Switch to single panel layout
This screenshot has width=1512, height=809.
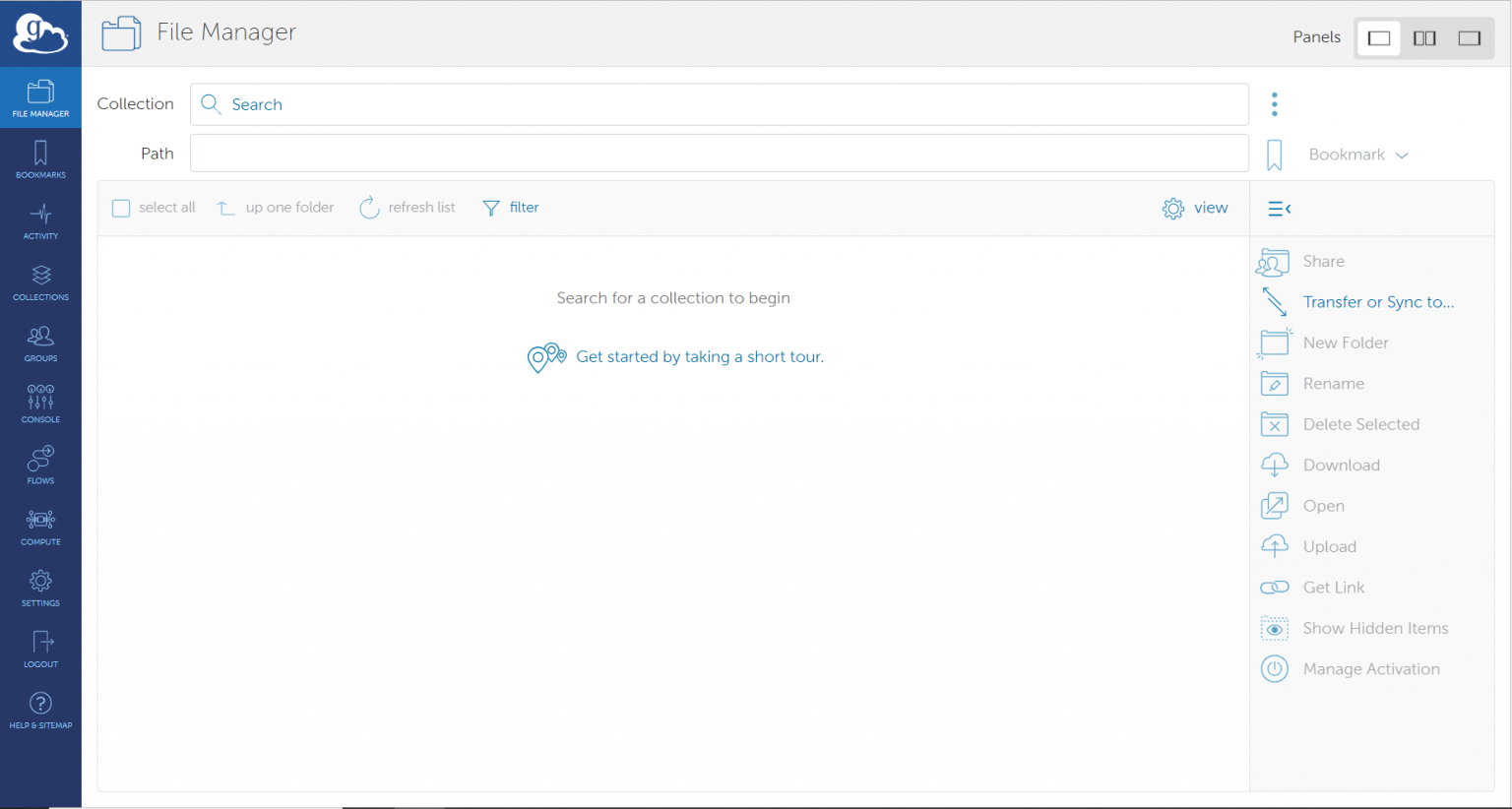pyautogui.click(x=1379, y=38)
